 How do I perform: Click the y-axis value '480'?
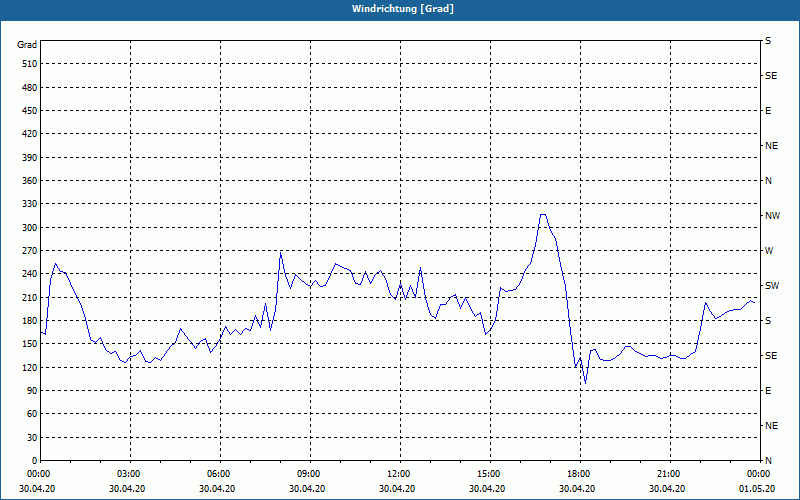(30, 88)
